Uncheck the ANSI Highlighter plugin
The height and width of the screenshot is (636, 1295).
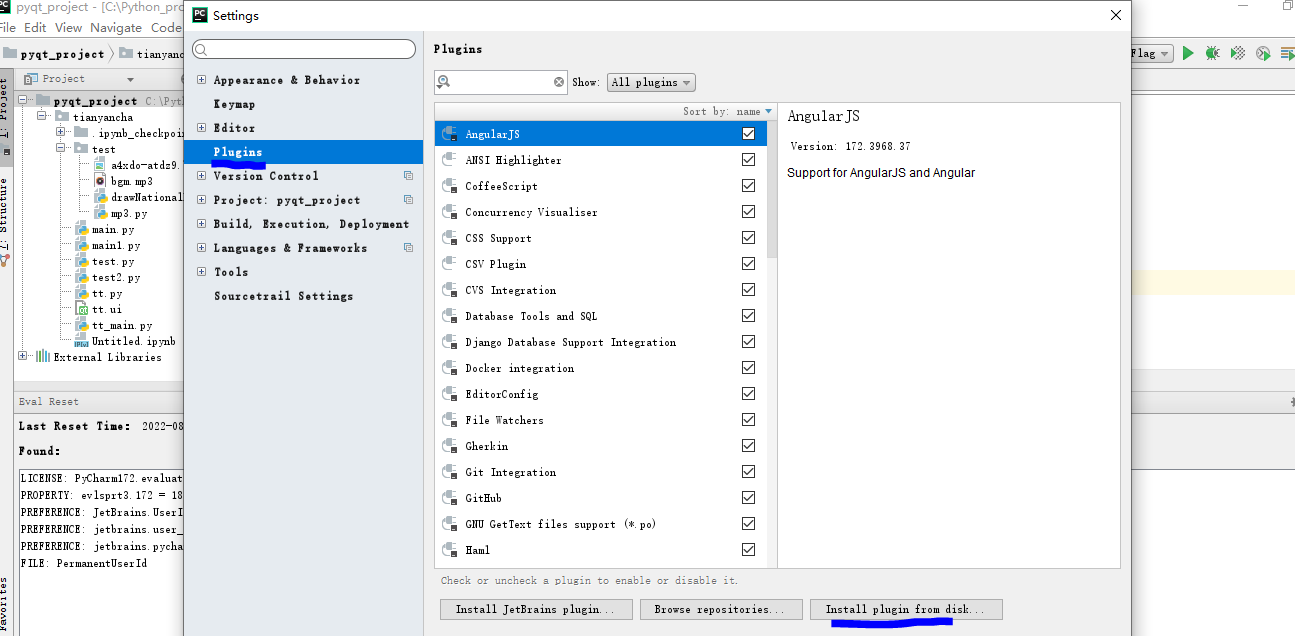(x=748, y=159)
